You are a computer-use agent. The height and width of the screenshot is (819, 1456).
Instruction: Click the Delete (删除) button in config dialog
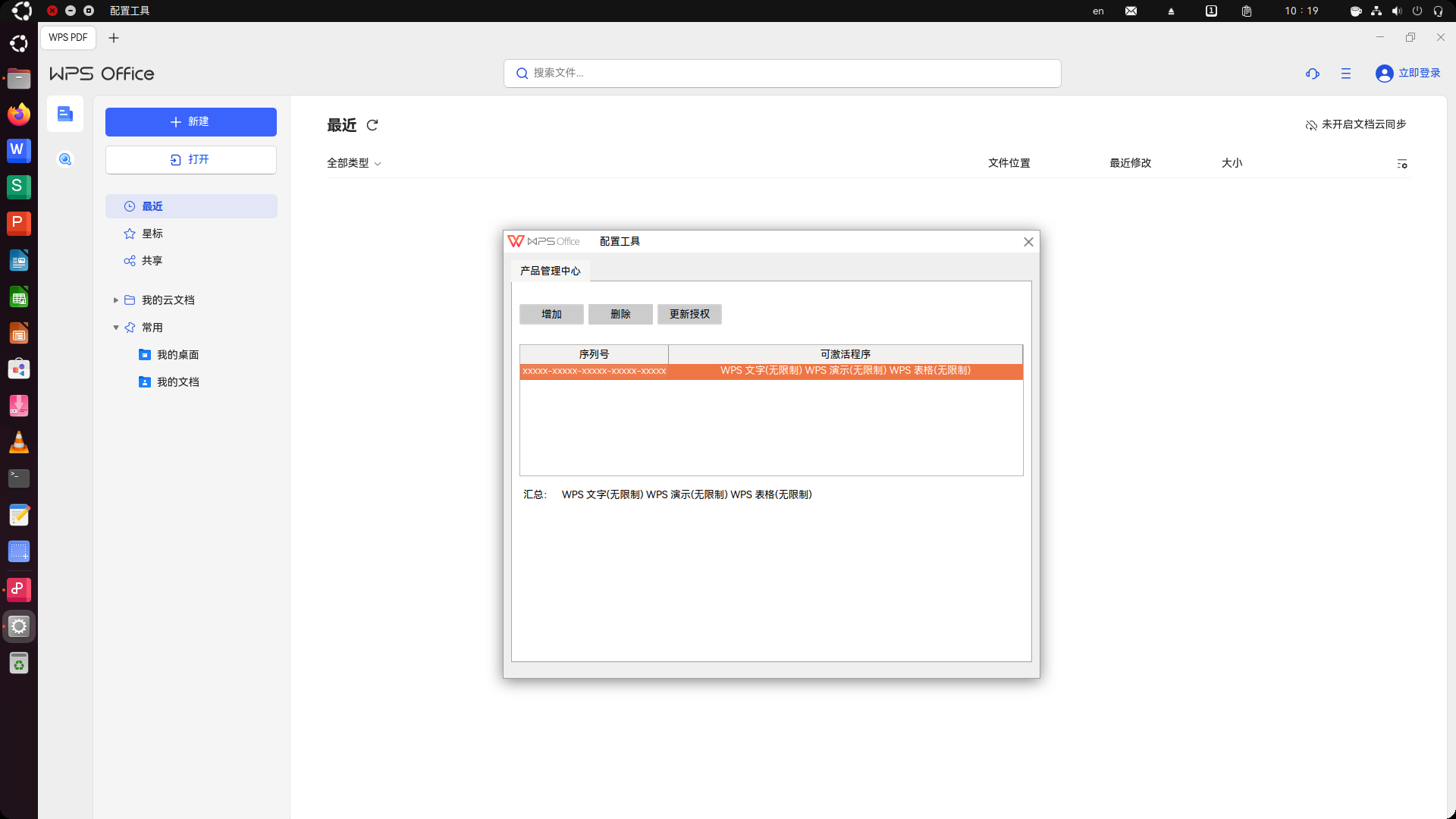point(620,314)
